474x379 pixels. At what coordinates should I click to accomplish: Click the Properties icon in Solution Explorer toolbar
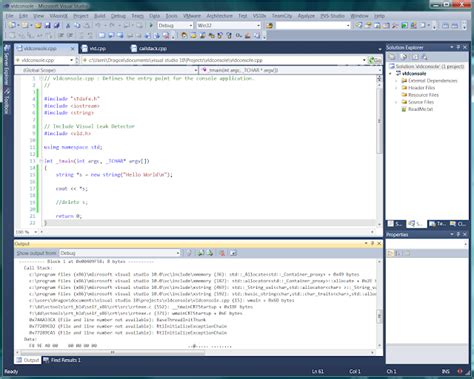(392, 57)
